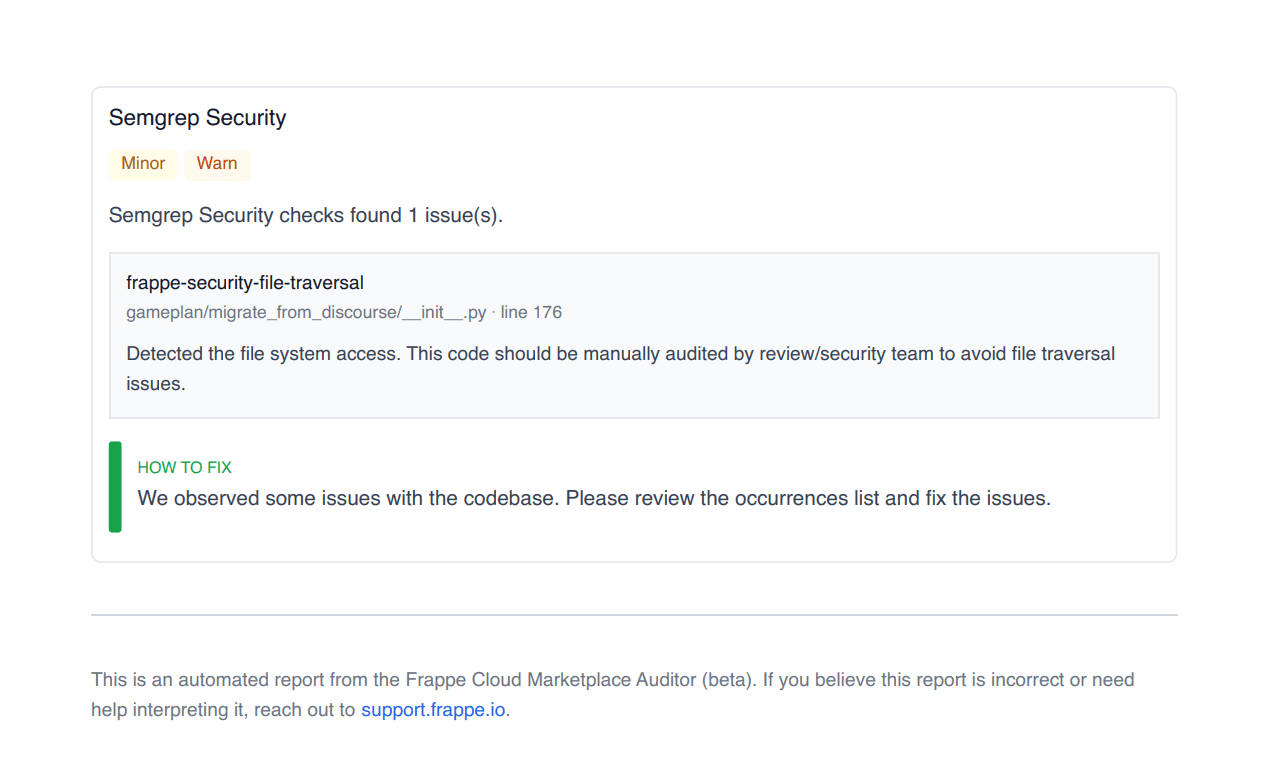Image resolution: width=1268 pixels, height=776 pixels.
Task: Click the 'Detected the file system access' description
Action: click(621, 369)
